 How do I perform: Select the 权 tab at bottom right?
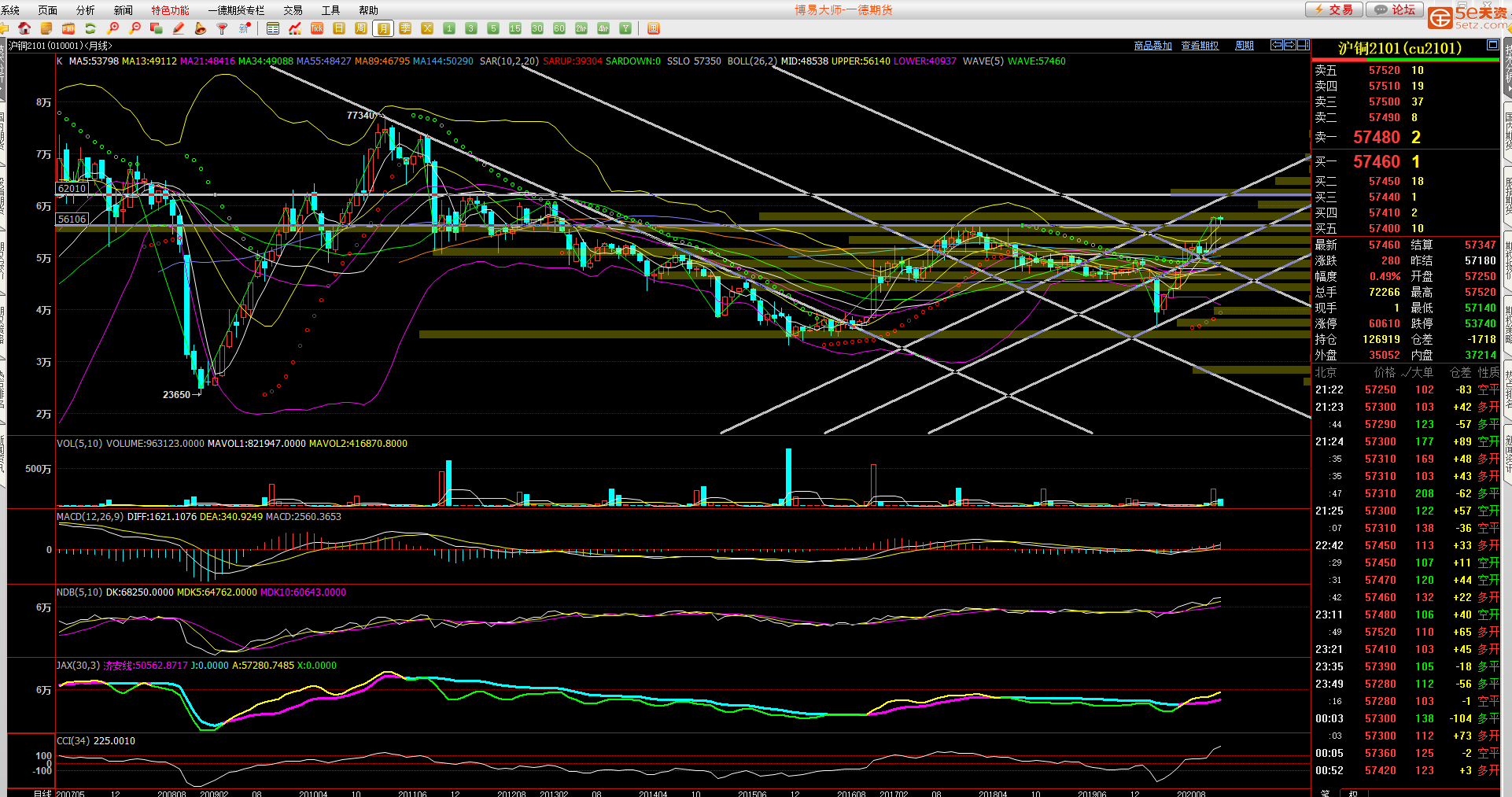[1353, 792]
